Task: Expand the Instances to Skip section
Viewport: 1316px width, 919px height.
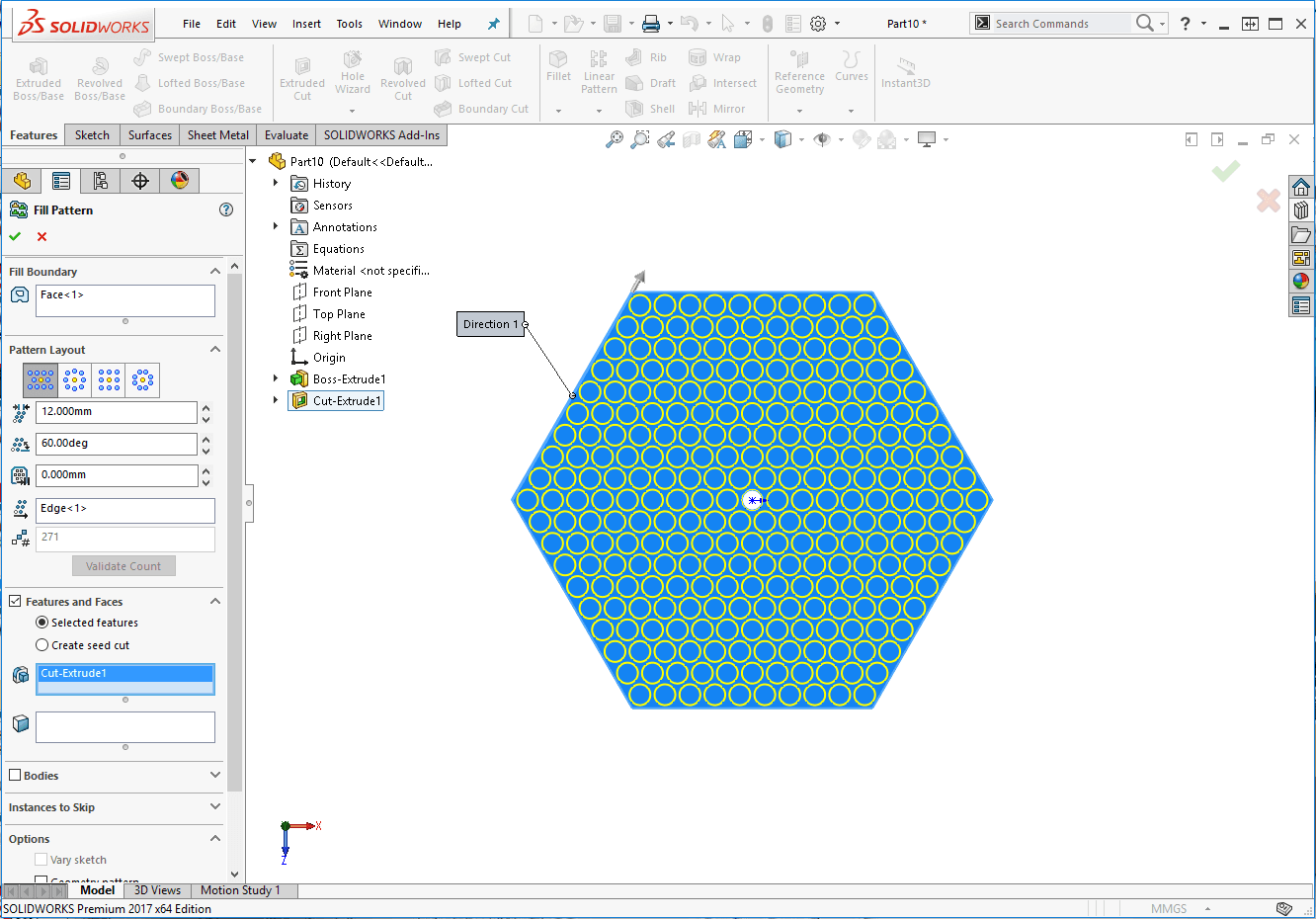Action: pos(215,807)
